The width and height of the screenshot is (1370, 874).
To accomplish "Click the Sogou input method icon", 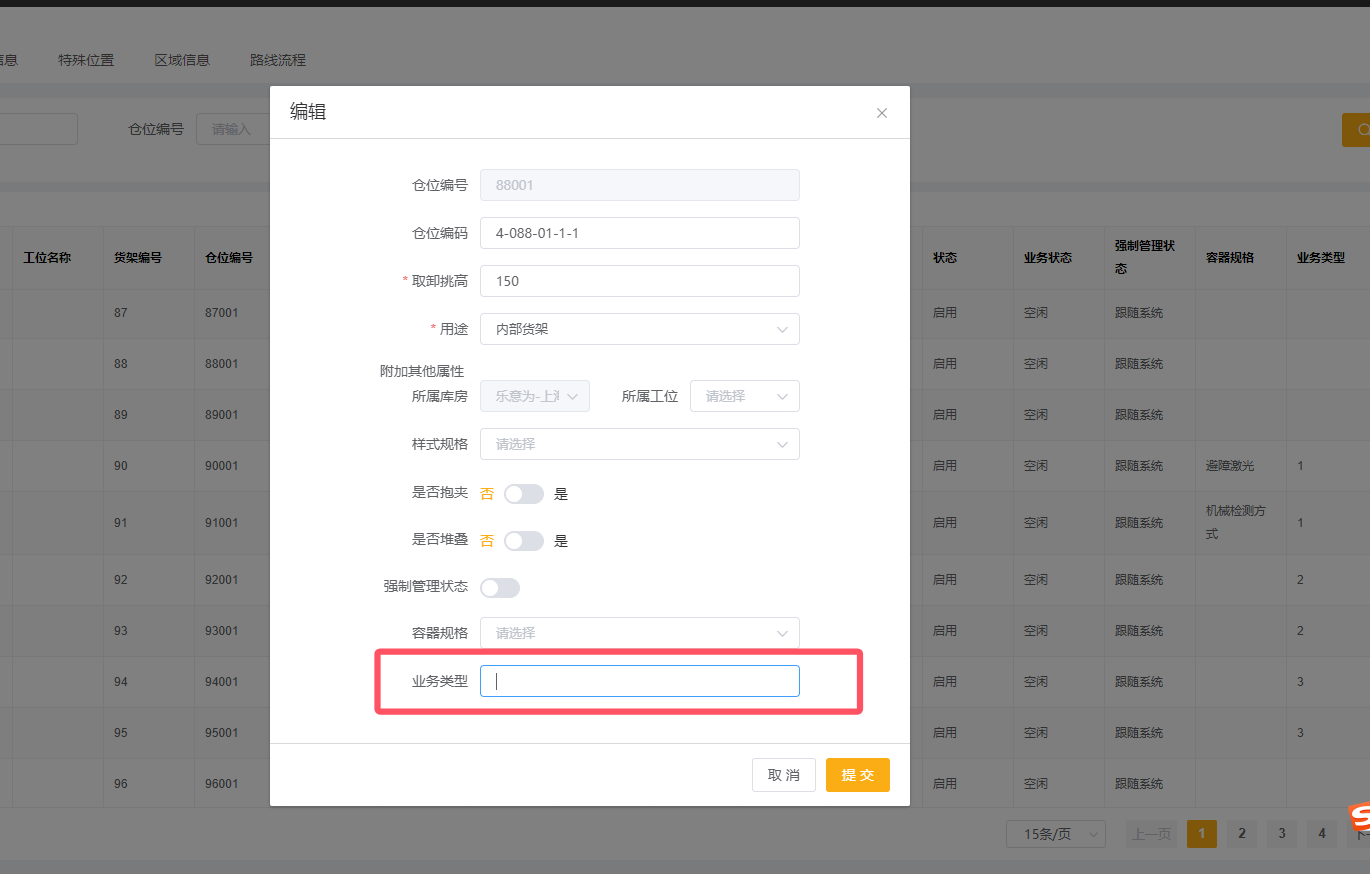I will click(1359, 817).
